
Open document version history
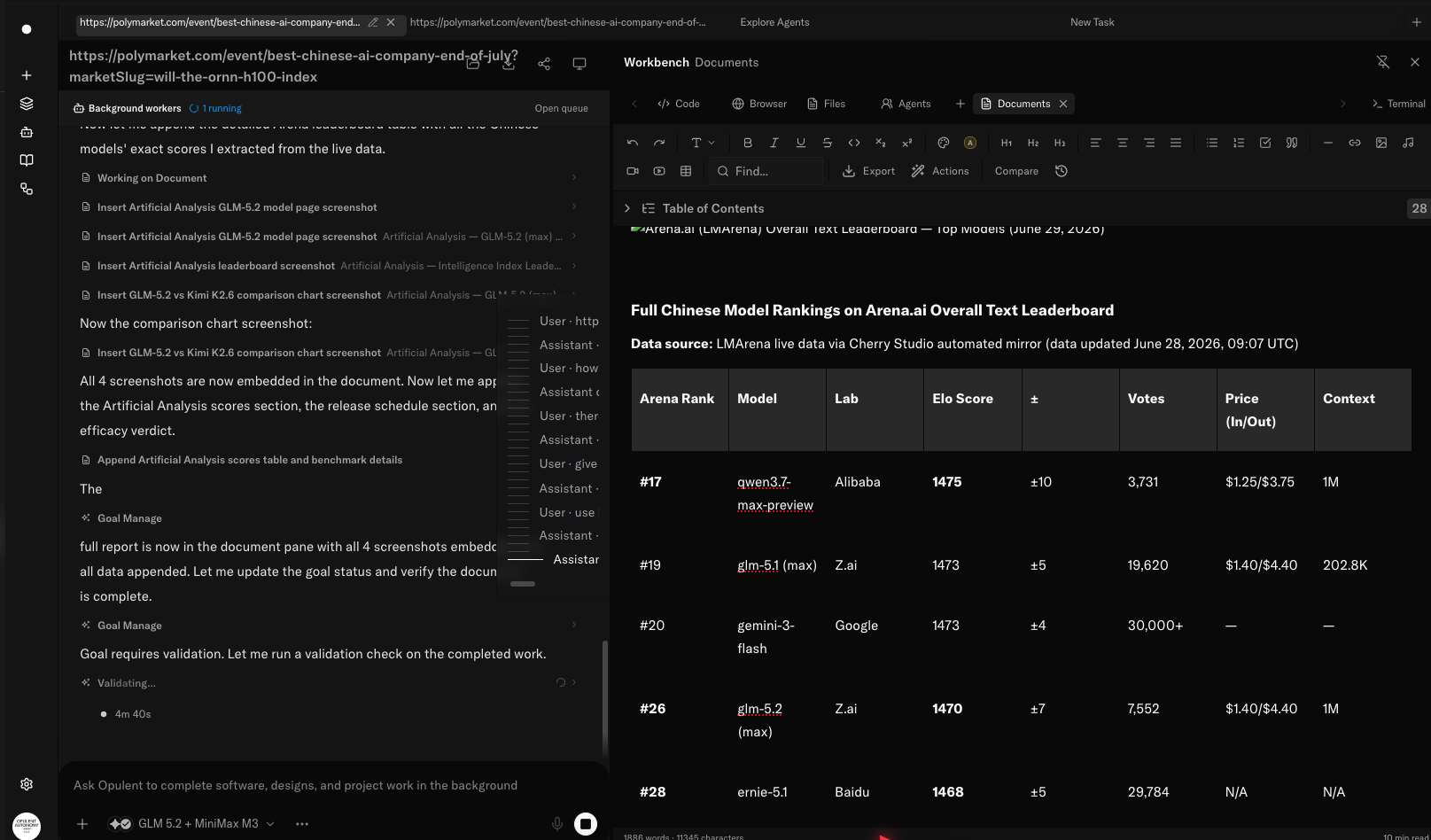click(x=1062, y=171)
